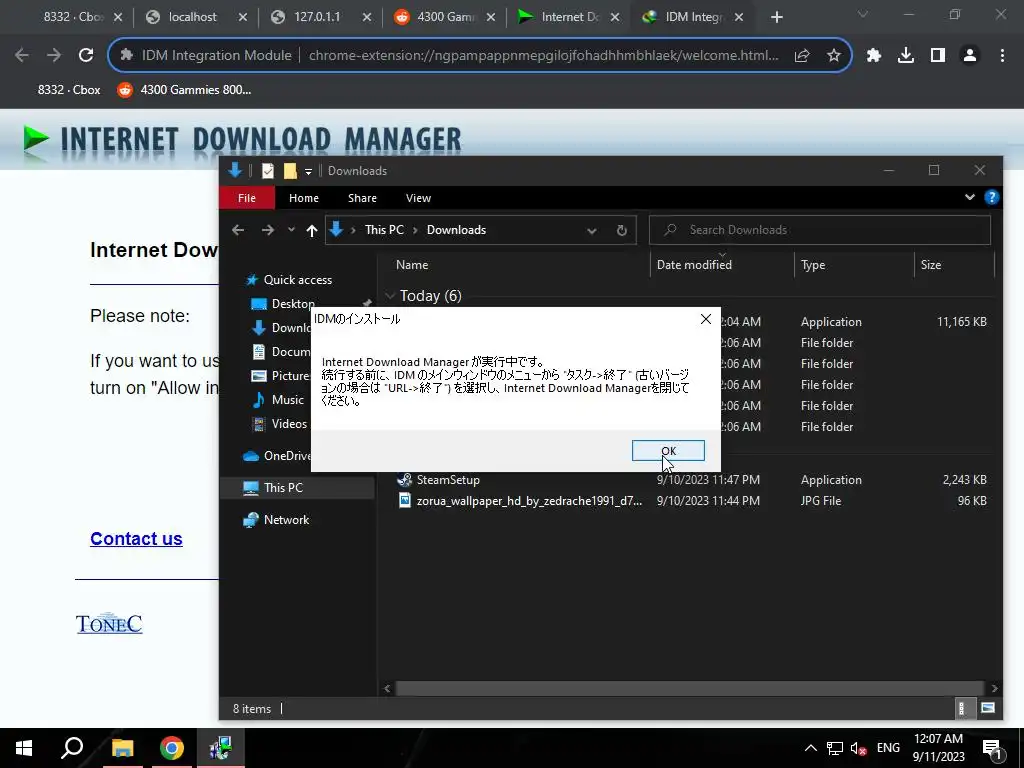Open Chrome downloads tray icon

pos(906,56)
